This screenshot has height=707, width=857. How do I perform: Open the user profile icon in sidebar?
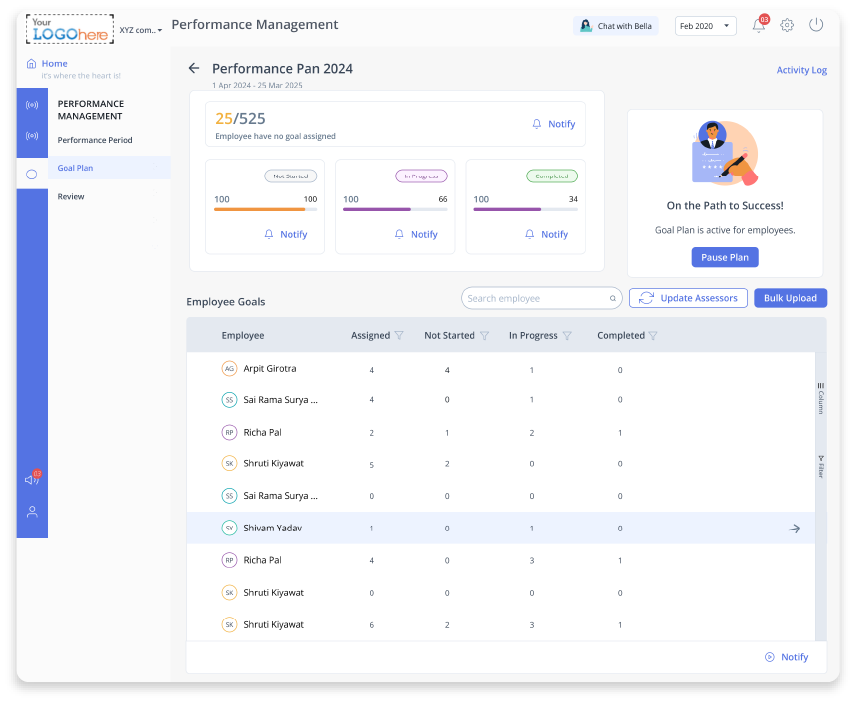(32, 512)
